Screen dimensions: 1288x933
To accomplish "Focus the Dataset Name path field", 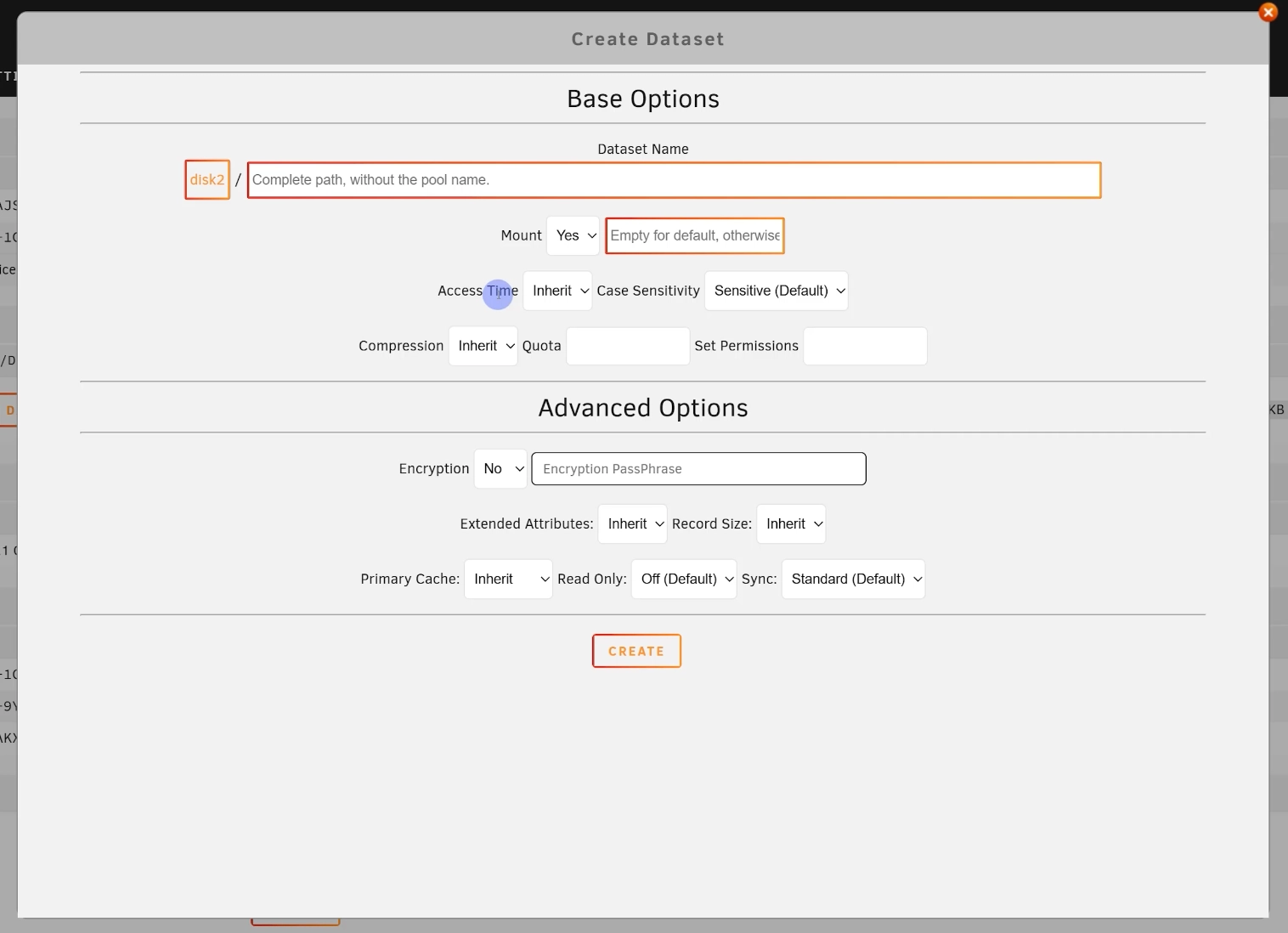I will [674, 180].
